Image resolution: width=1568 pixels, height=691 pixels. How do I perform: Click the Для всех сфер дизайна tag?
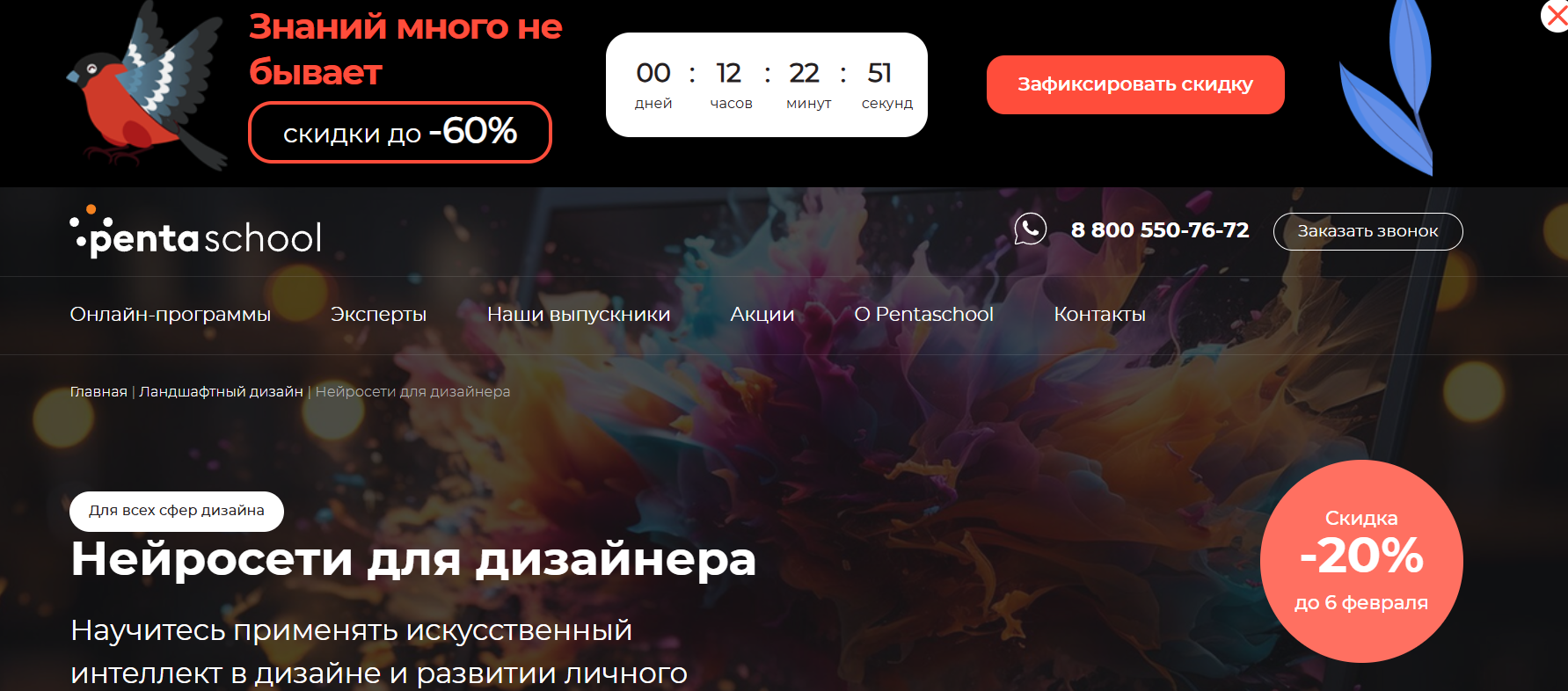(x=177, y=511)
